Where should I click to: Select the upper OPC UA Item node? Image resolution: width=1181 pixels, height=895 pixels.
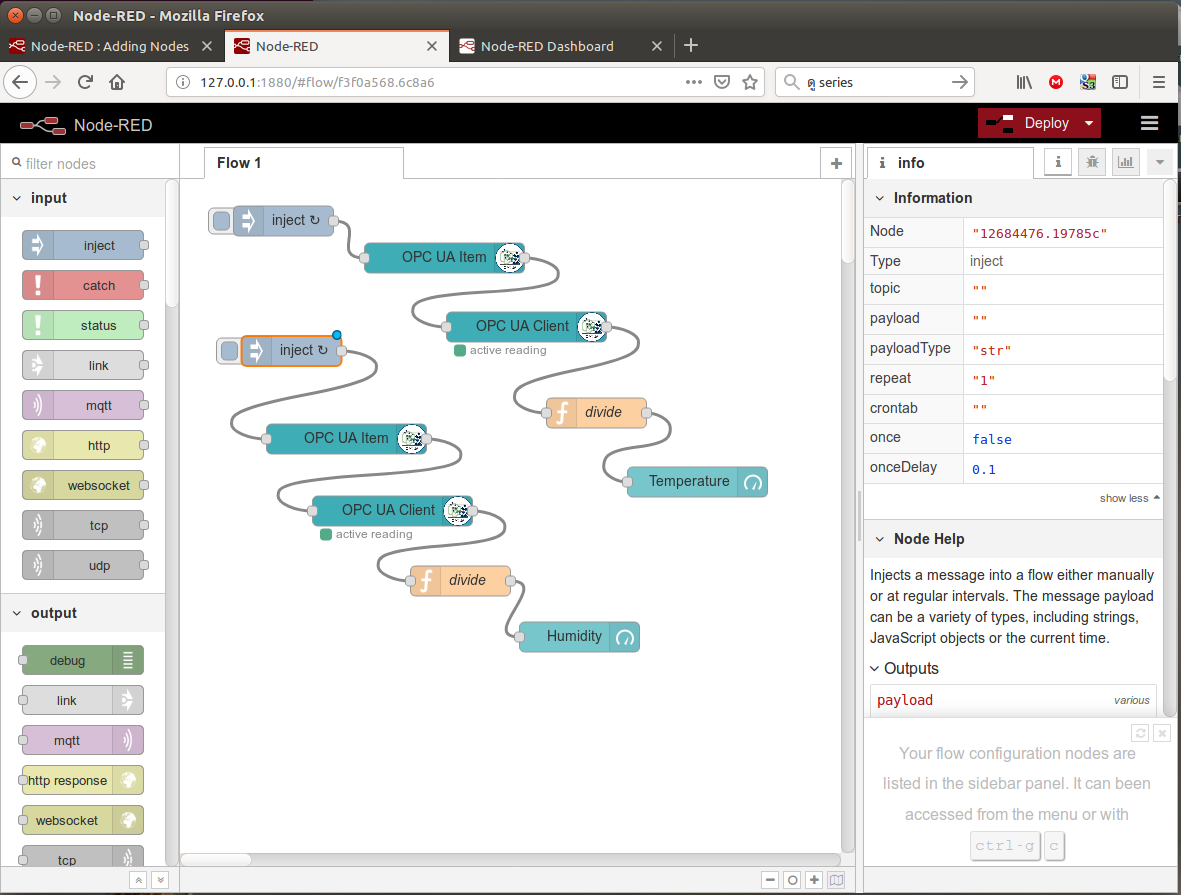[444, 258]
